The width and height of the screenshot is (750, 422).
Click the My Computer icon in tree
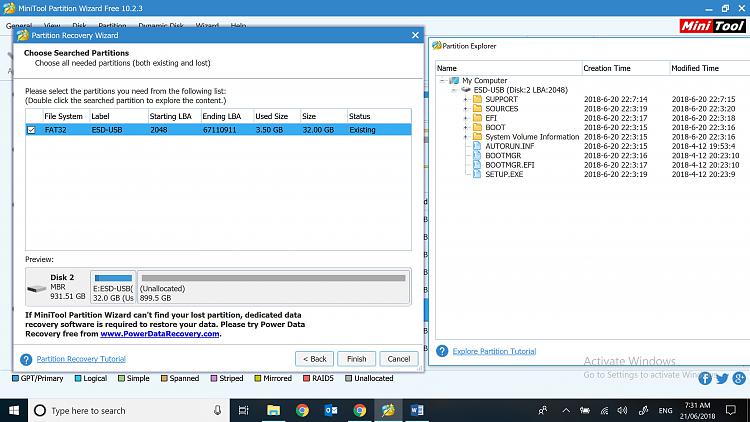point(454,80)
